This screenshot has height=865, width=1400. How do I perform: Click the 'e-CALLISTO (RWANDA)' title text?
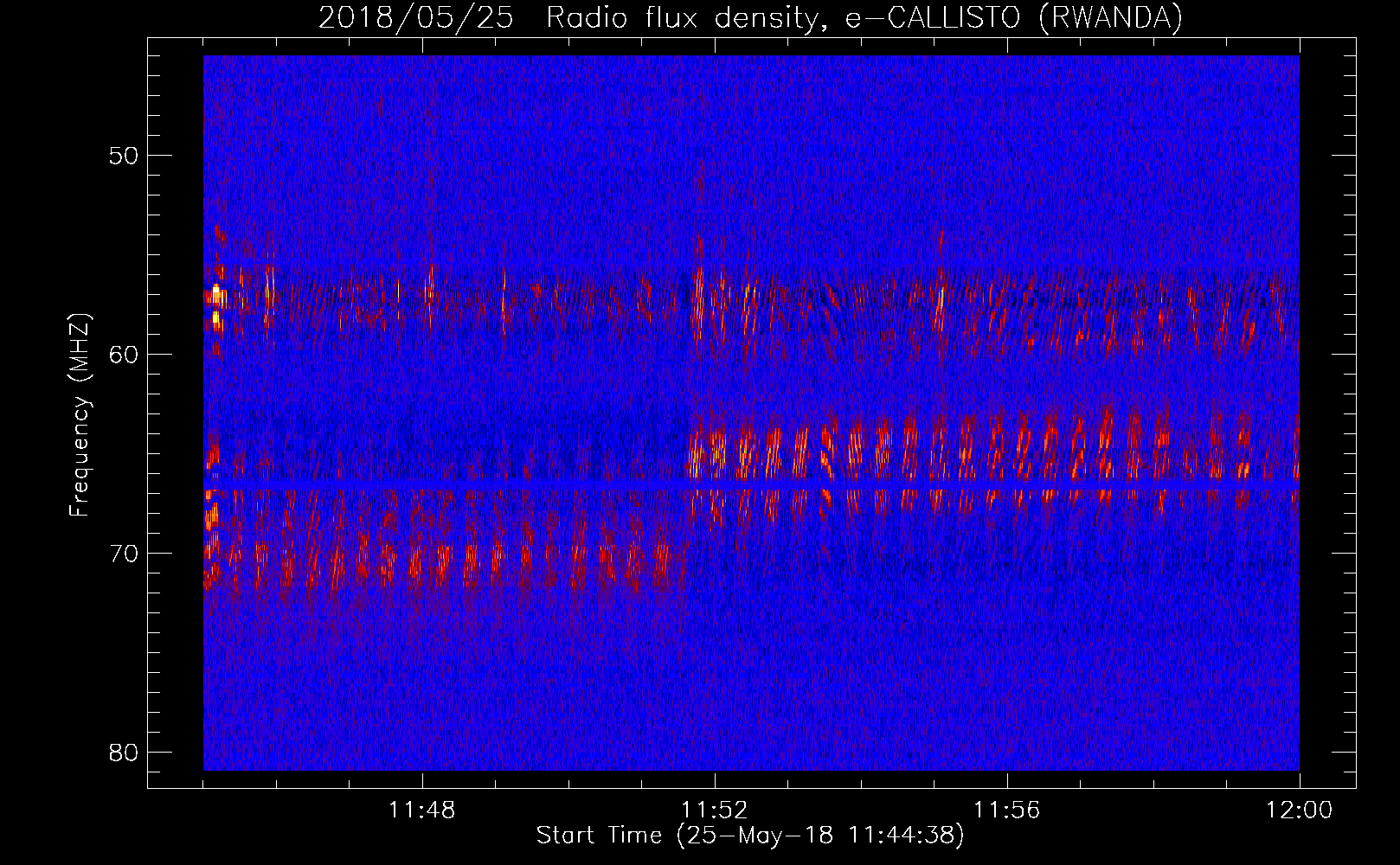click(x=1014, y=18)
